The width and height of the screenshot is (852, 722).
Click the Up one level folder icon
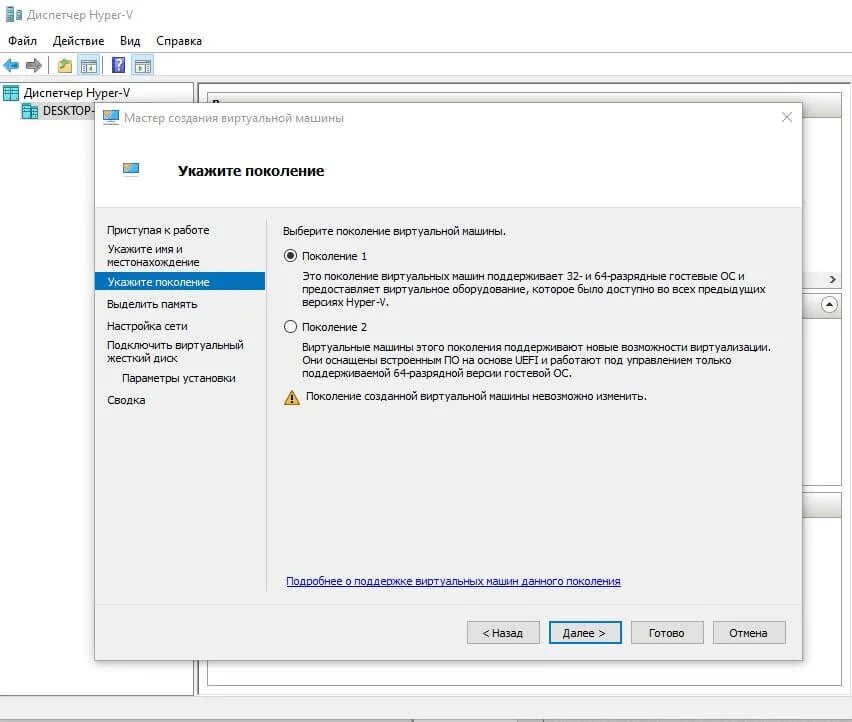65,66
